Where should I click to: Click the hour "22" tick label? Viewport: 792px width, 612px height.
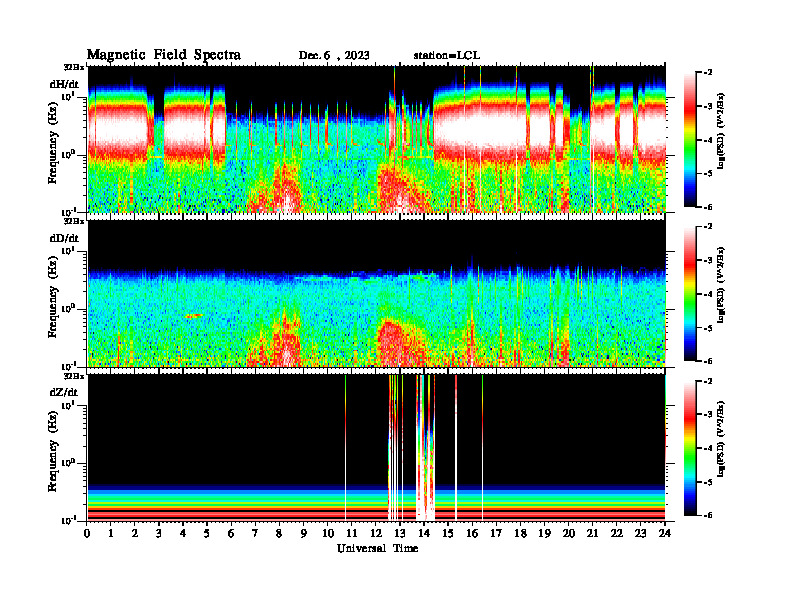coord(616,534)
